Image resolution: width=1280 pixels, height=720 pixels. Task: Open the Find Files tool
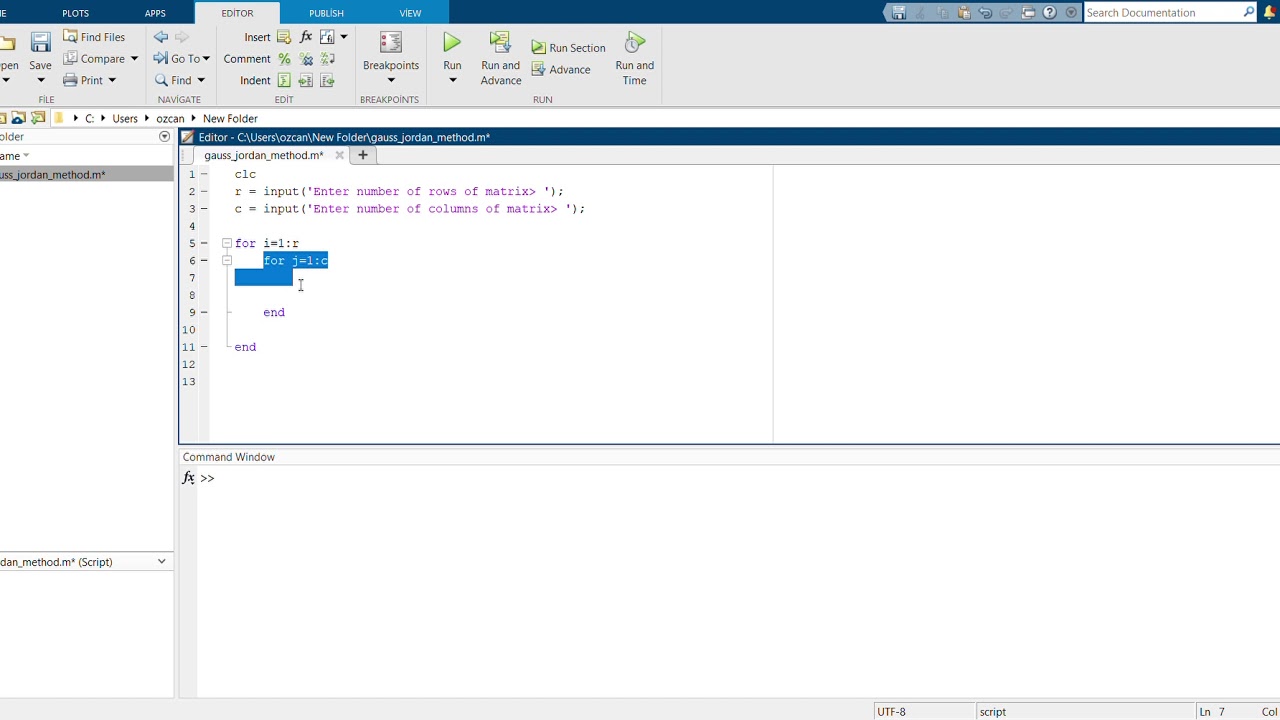tap(94, 37)
